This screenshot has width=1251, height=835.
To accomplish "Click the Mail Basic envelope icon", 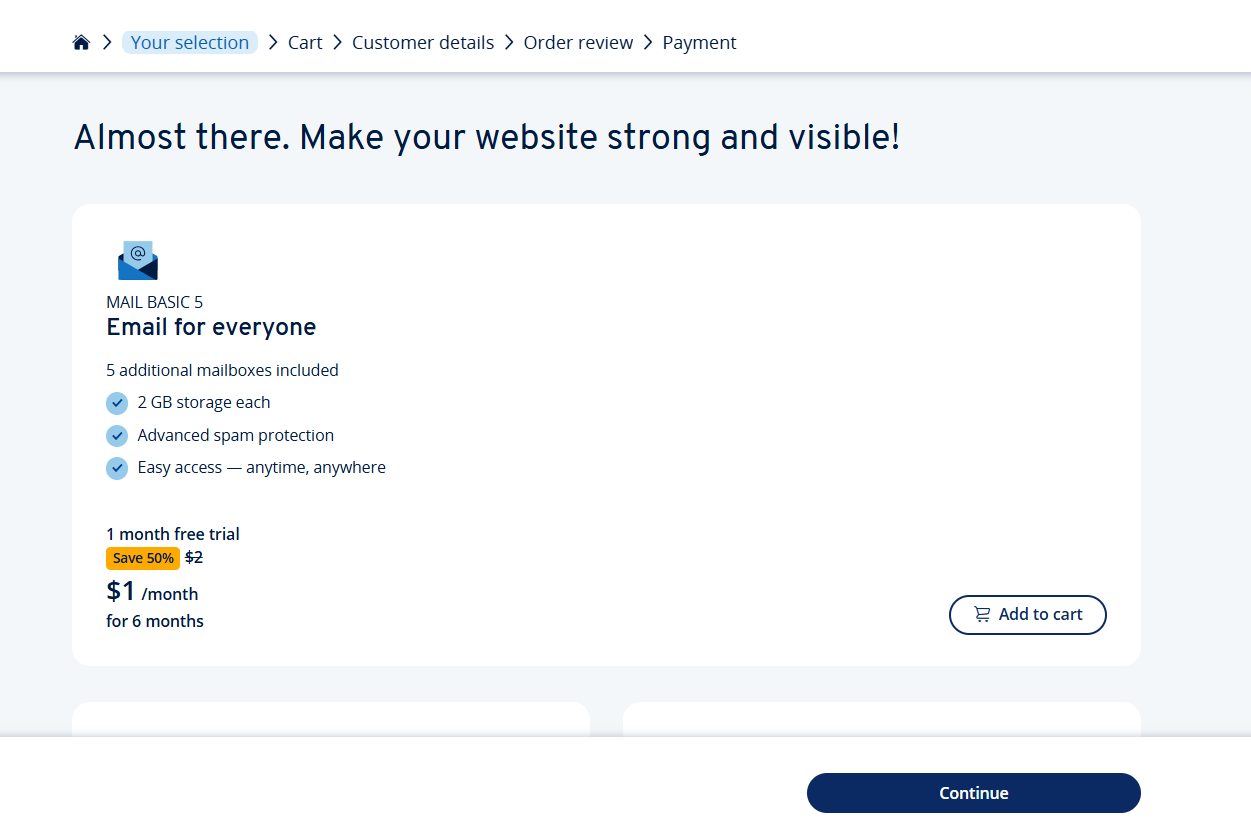I will coord(138,260).
